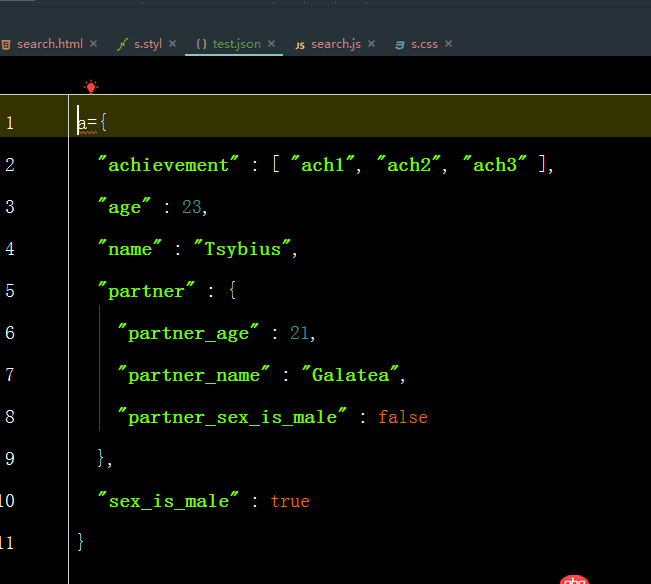This screenshot has height=584, width=651.
Task: Click line number 9 in the gutter
Action: click(10, 459)
